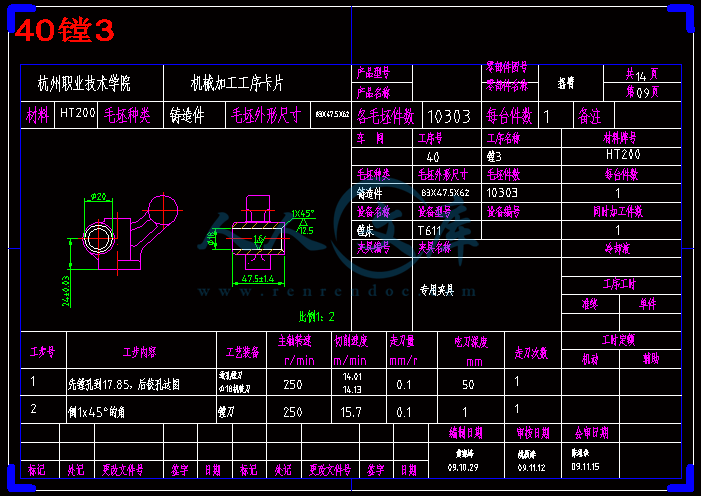The height and width of the screenshot is (496, 701).
Task: Select the date 09.11.15
Action: click(586, 466)
